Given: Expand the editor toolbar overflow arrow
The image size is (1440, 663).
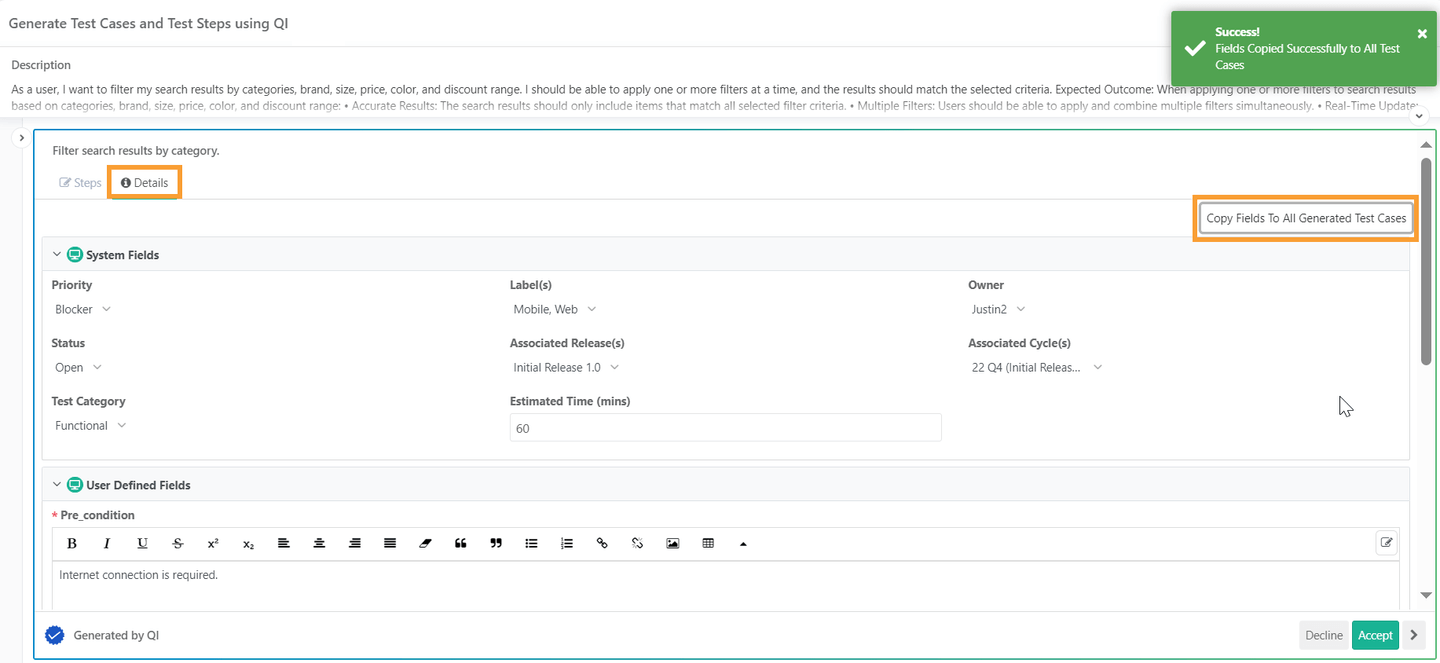Looking at the screenshot, I should [743, 543].
